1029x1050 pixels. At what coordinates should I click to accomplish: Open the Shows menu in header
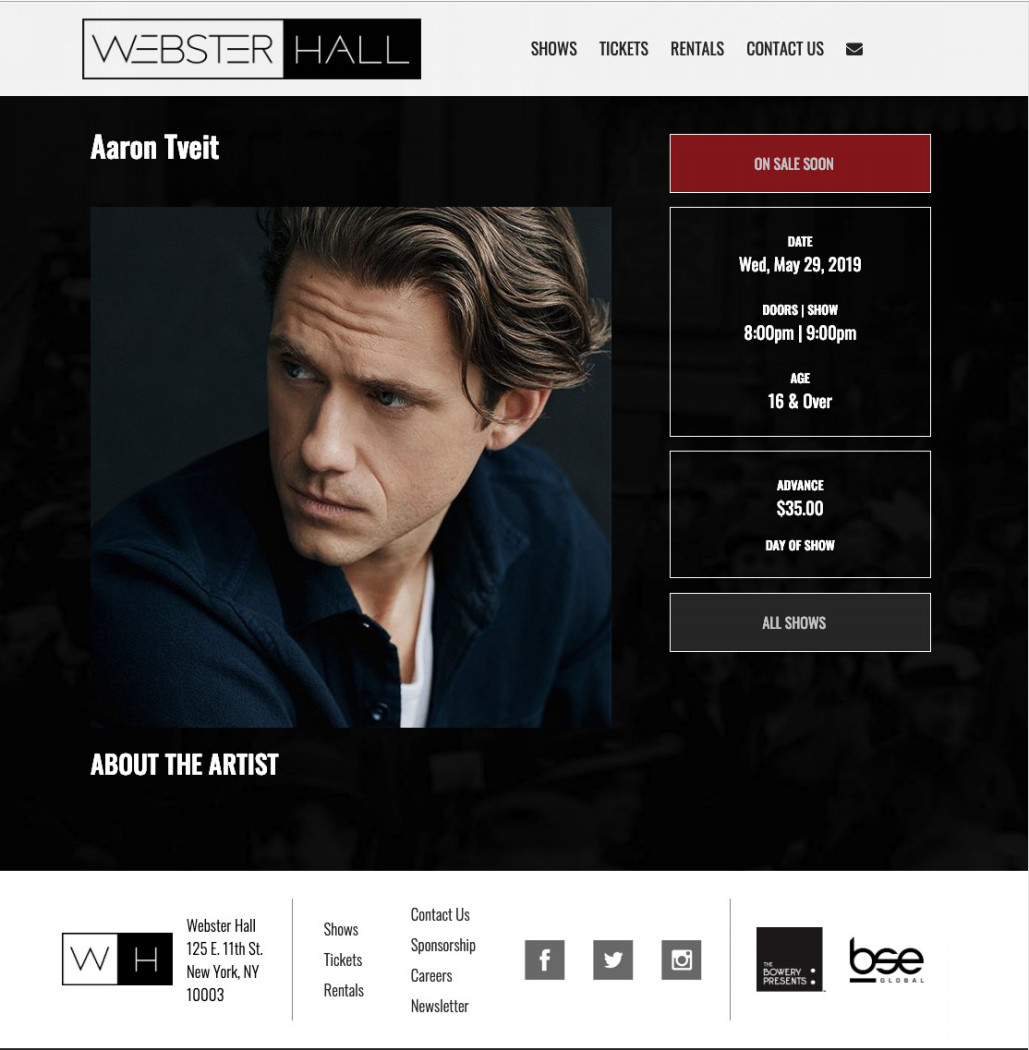[x=554, y=49]
